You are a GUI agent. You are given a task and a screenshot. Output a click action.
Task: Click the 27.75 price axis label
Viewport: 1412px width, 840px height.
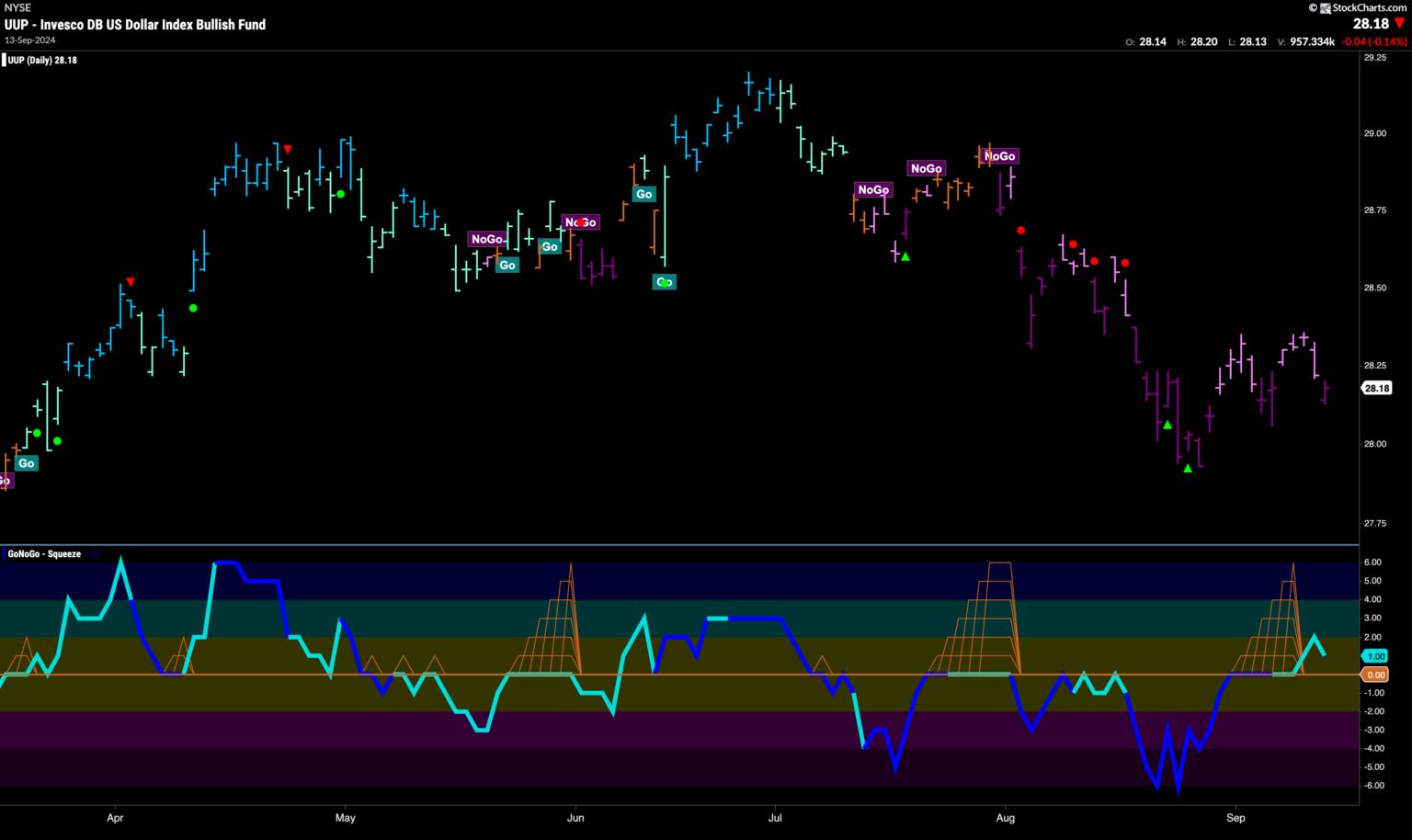[1375, 524]
